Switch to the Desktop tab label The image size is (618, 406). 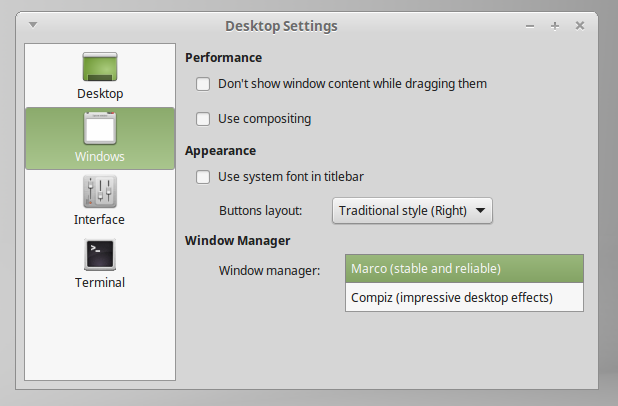click(100, 94)
